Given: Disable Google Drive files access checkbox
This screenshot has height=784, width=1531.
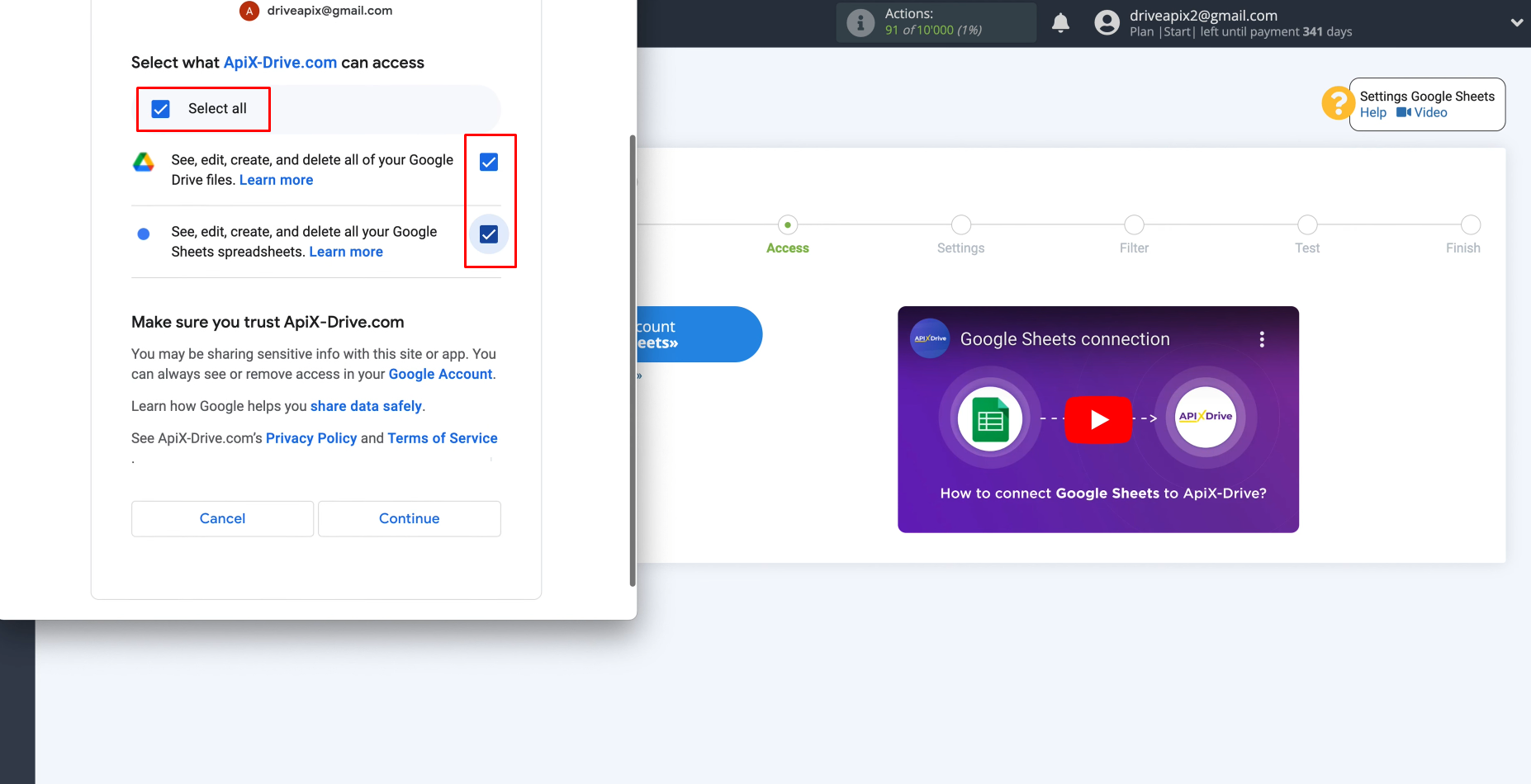Looking at the screenshot, I should 488,162.
